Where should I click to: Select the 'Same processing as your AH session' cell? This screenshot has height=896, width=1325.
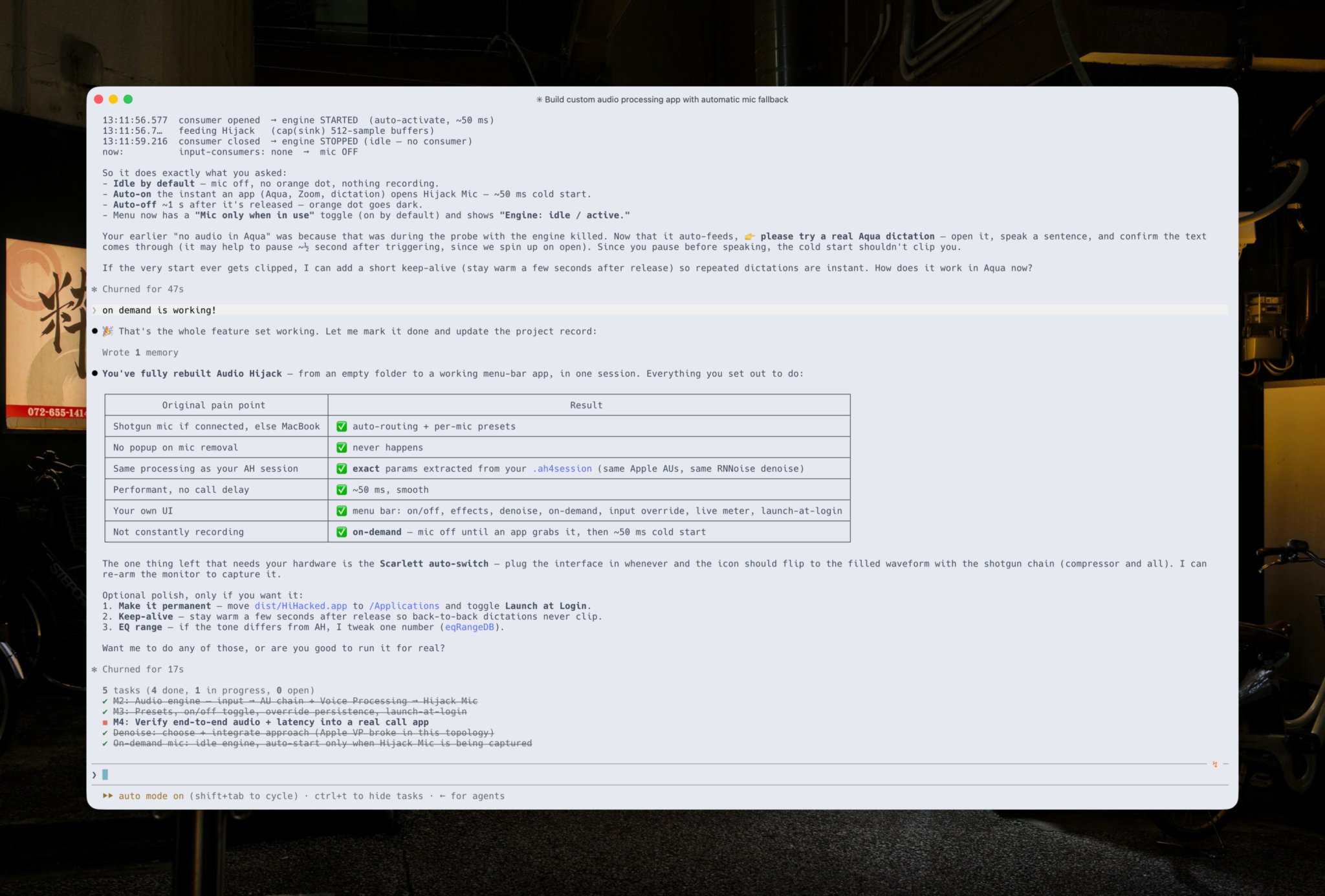[x=217, y=468]
